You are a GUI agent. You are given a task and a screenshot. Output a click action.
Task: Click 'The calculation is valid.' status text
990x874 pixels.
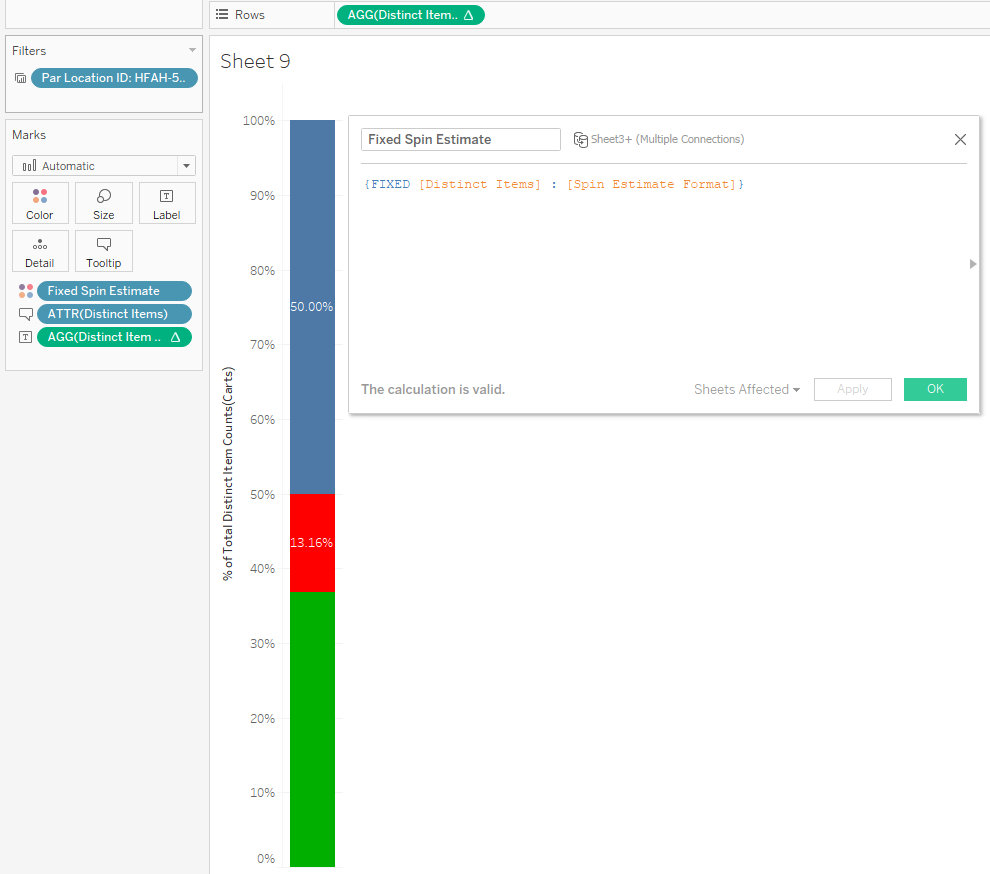[432, 390]
